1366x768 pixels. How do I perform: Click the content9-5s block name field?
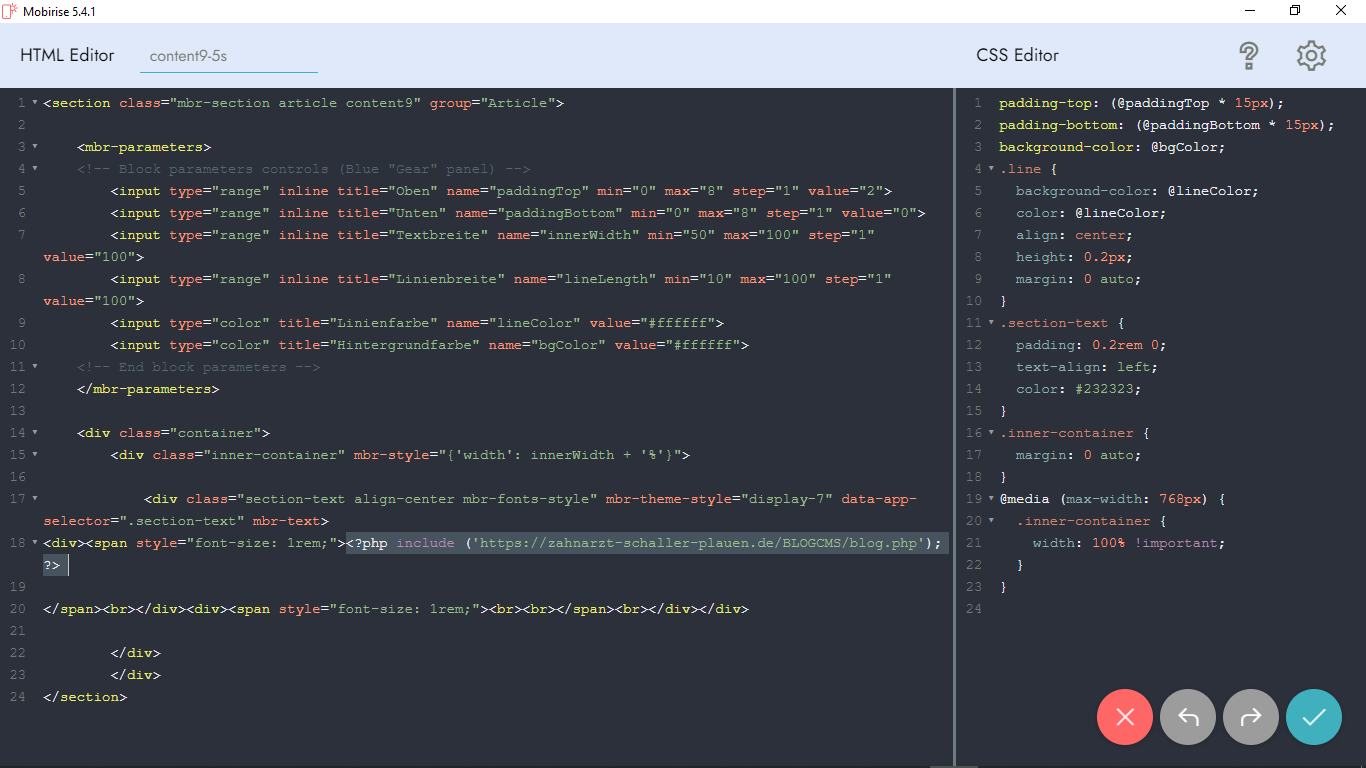coord(228,56)
